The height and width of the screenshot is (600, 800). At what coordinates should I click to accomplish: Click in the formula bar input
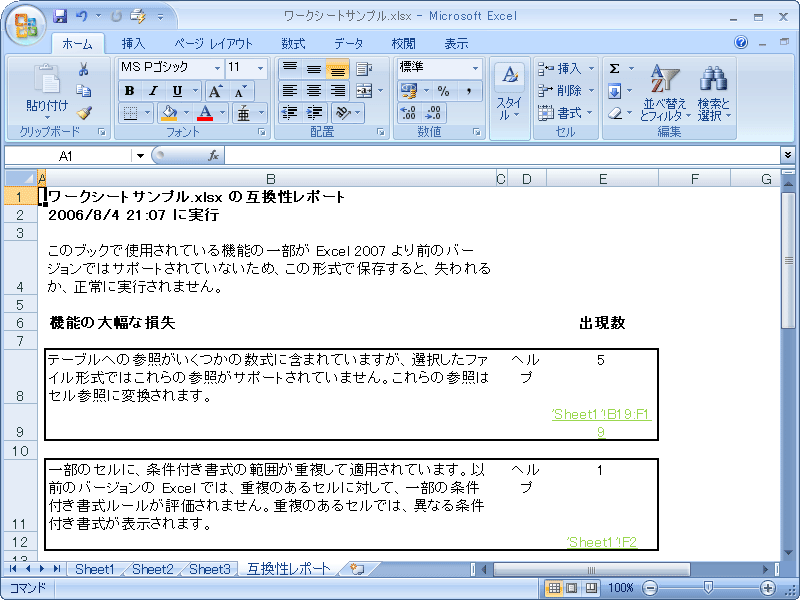pos(501,155)
